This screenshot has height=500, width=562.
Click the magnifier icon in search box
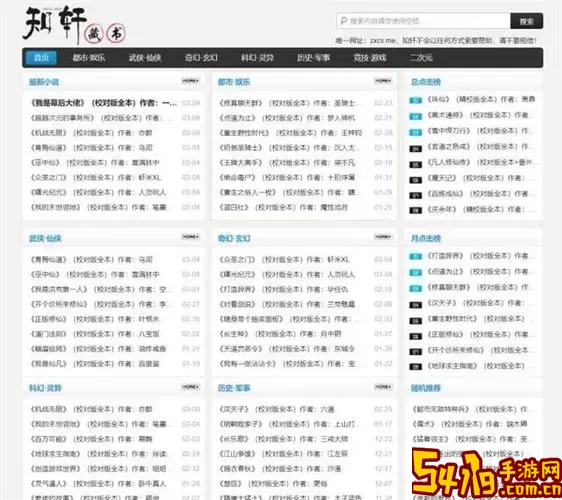coord(343,21)
